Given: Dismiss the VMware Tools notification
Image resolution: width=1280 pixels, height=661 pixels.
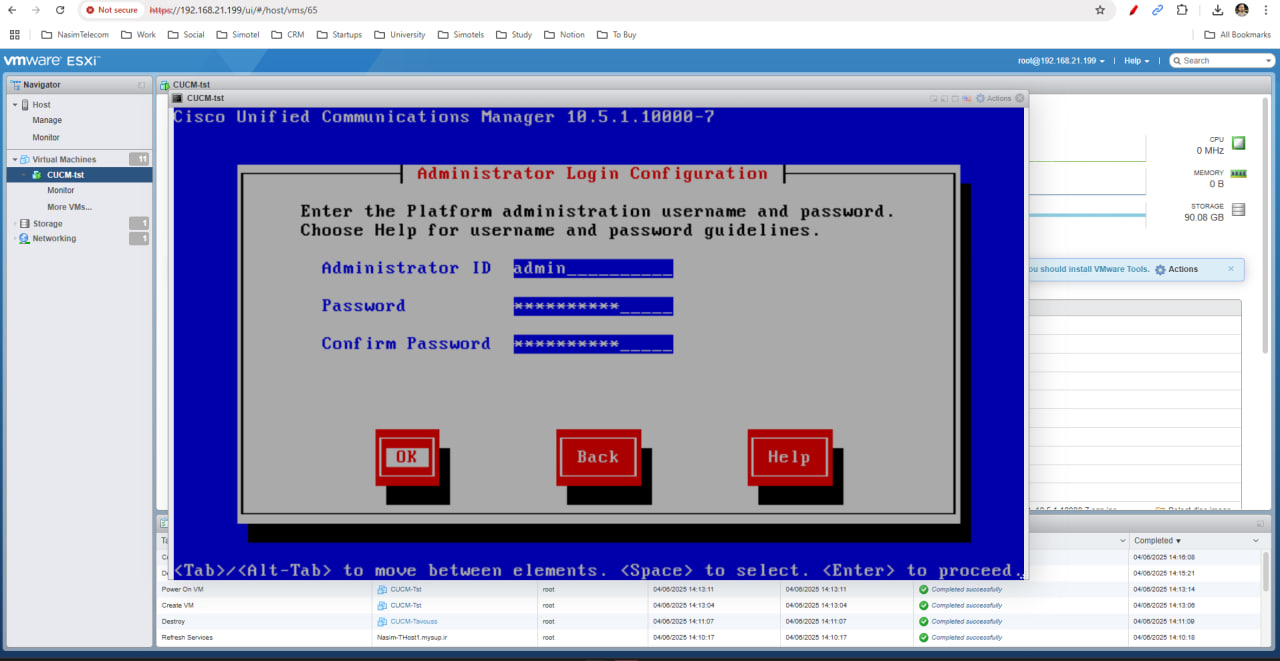Looking at the screenshot, I should point(1231,268).
